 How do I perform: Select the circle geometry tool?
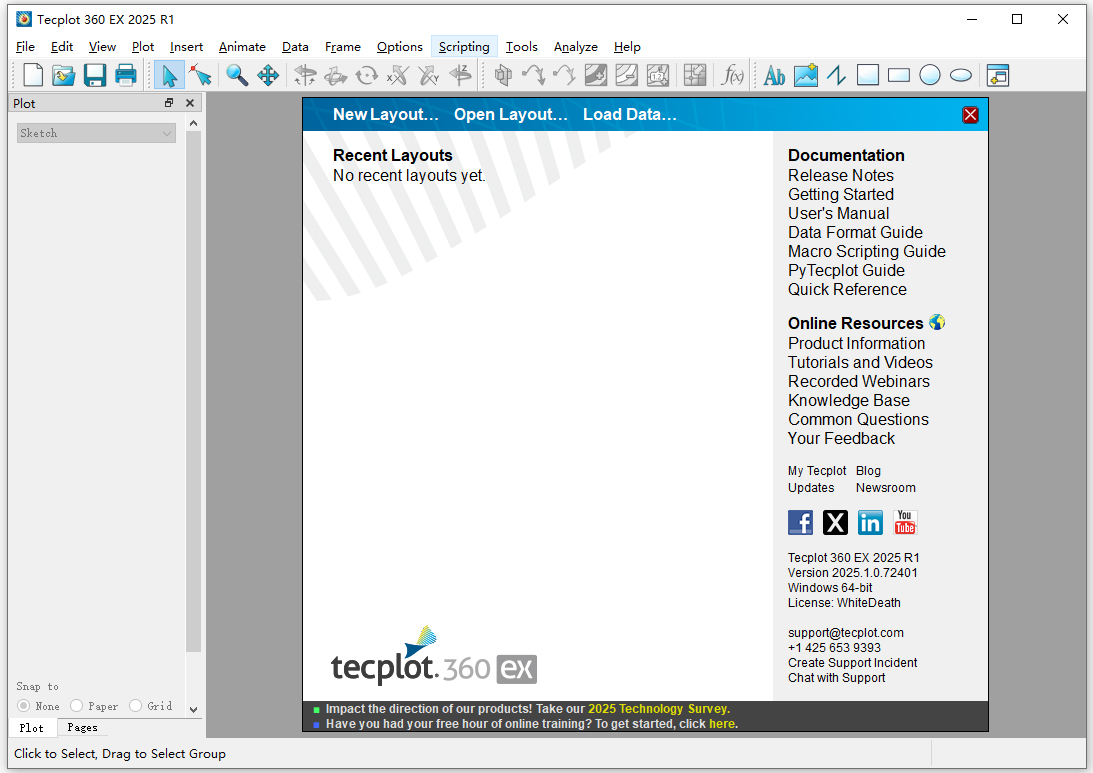click(x=929, y=75)
